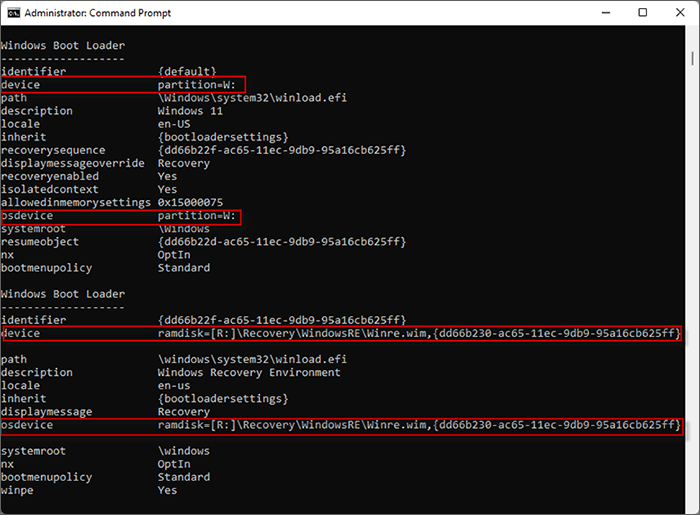Click the scrollbar up arrow
This screenshot has width=700, height=515.
point(691,34)
